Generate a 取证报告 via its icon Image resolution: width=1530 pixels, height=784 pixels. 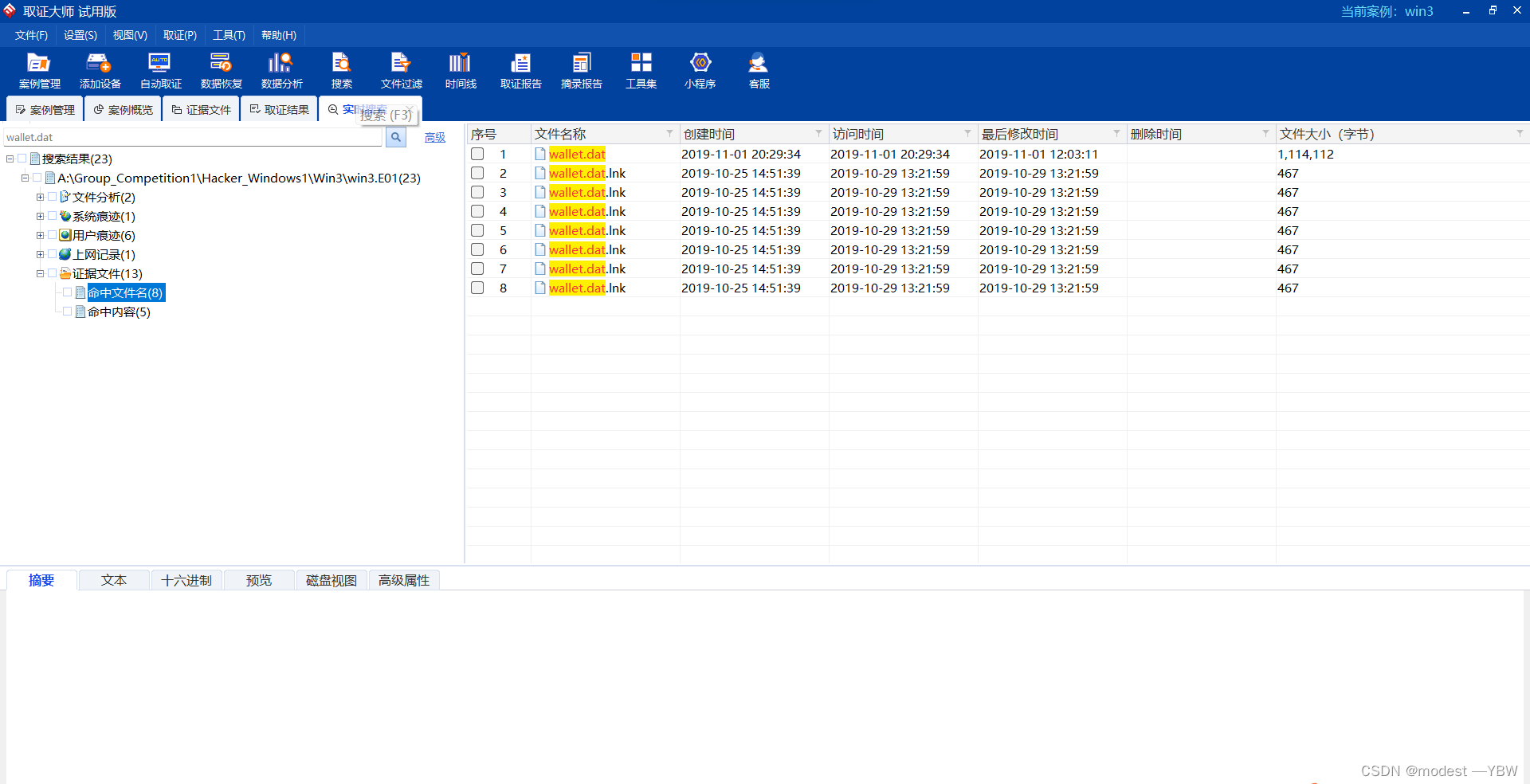(x=520, y=70)
